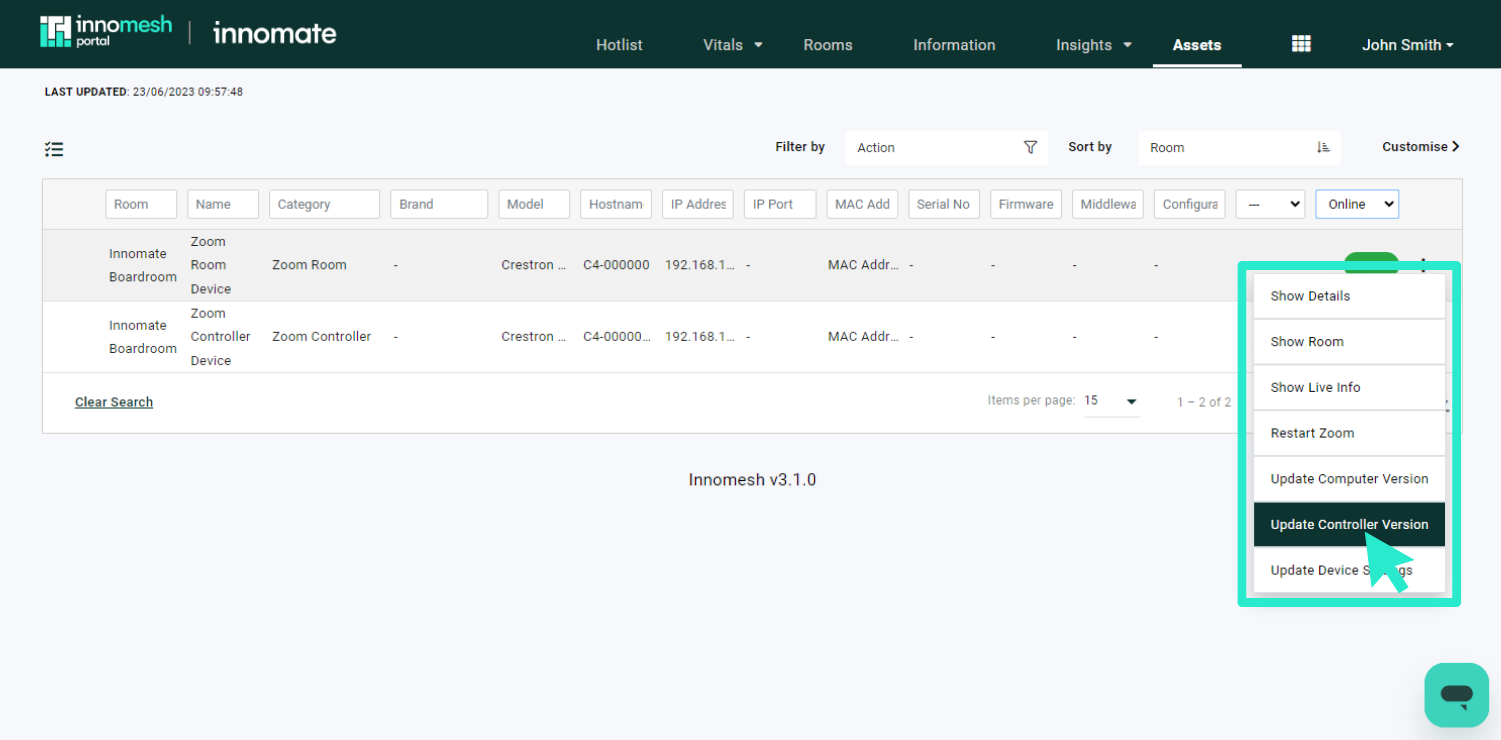Toggle the green online status on Zoom Room Device
This screenshot has height=740, width=1501.
(x=1371, y=262)
